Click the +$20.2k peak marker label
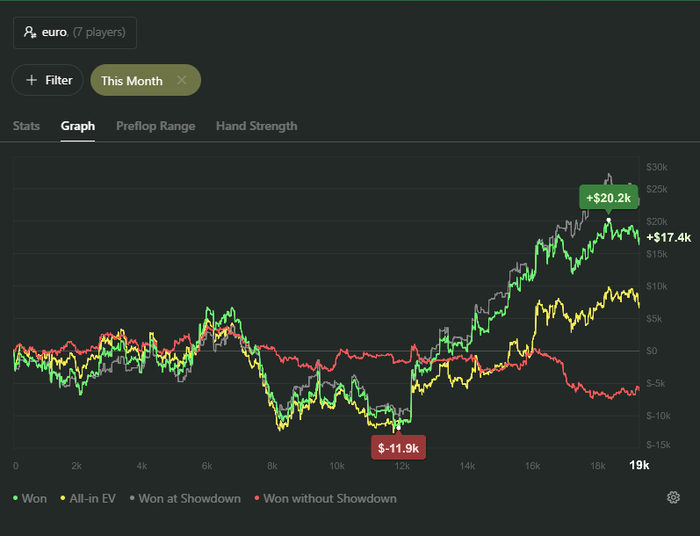Image resolution: width=700 pixels, height=536 pixels. click(x=608, y=198)
